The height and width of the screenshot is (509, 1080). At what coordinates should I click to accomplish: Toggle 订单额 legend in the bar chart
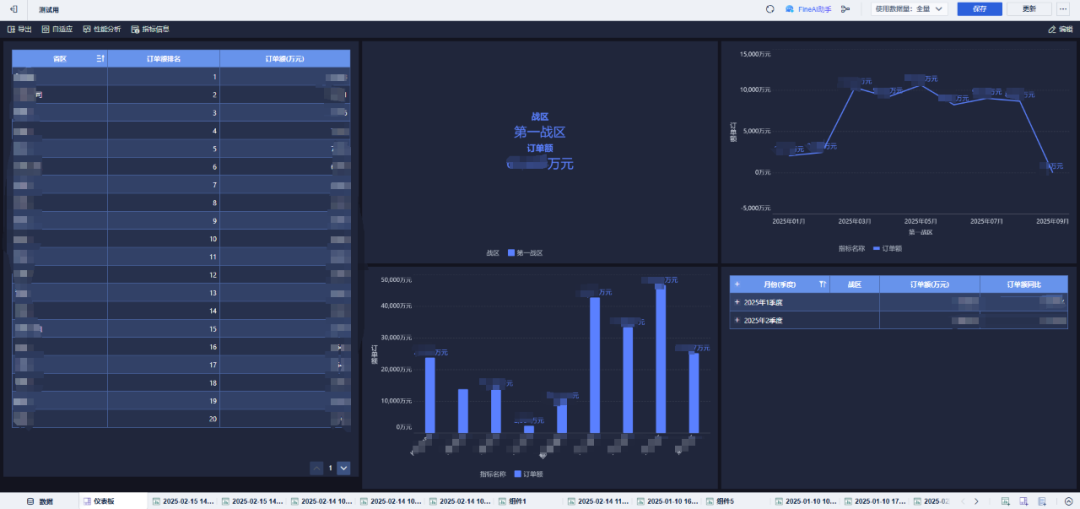point(528,474)
